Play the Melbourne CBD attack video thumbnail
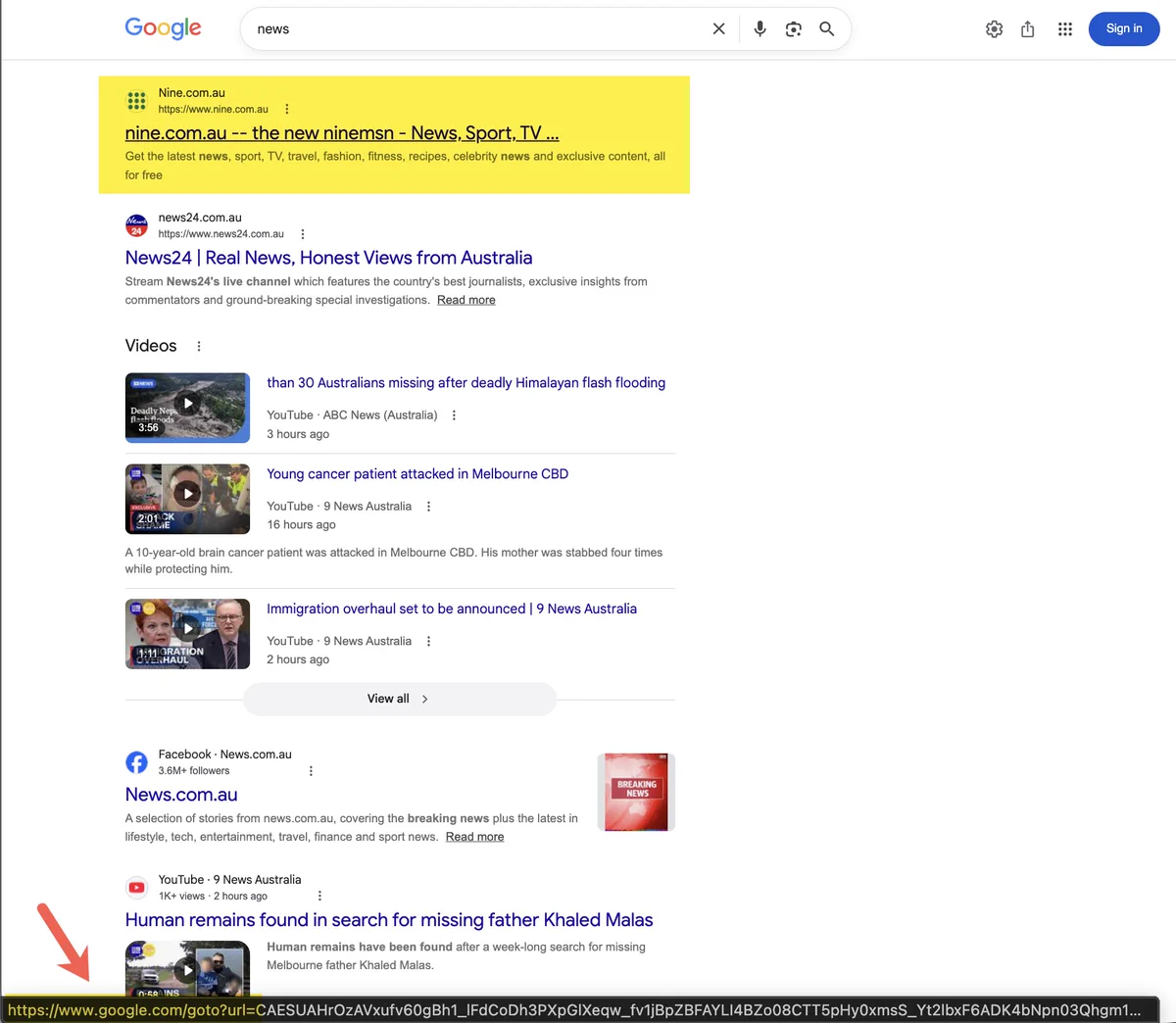This screenshot has width=1176, height=1023. coord(187,499)
